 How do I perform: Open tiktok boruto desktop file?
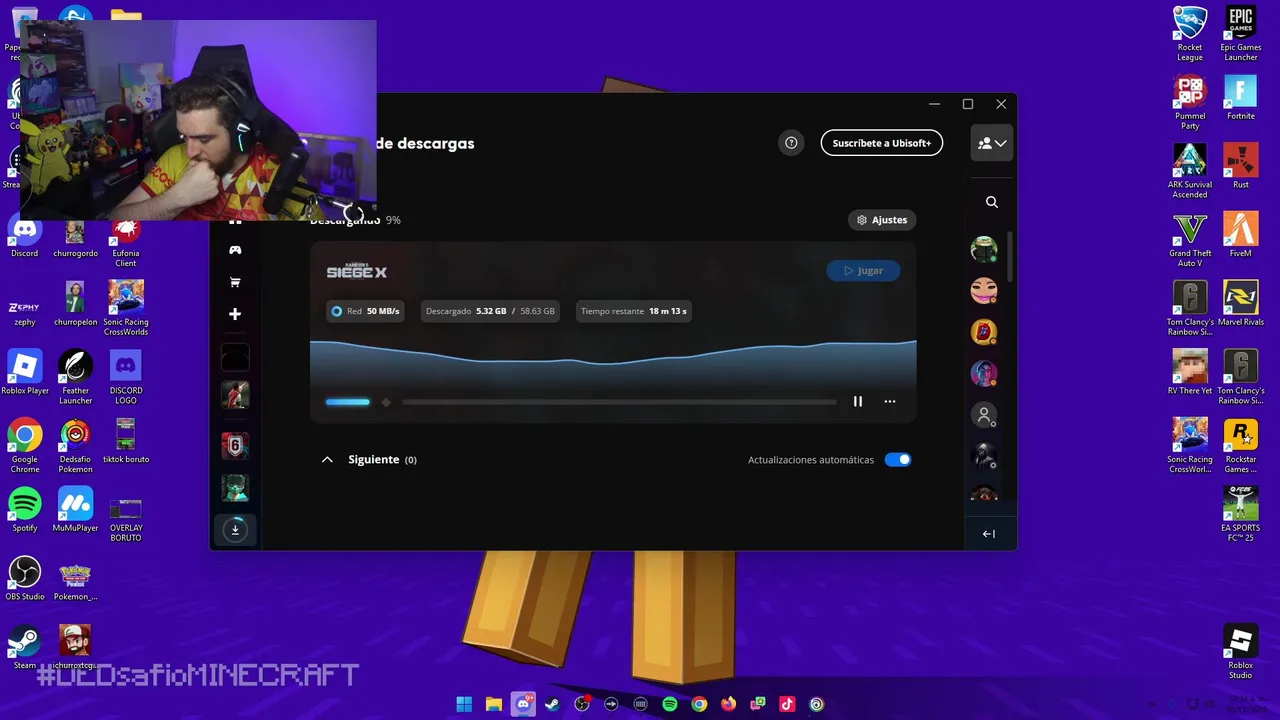click(x=125, y=440)
